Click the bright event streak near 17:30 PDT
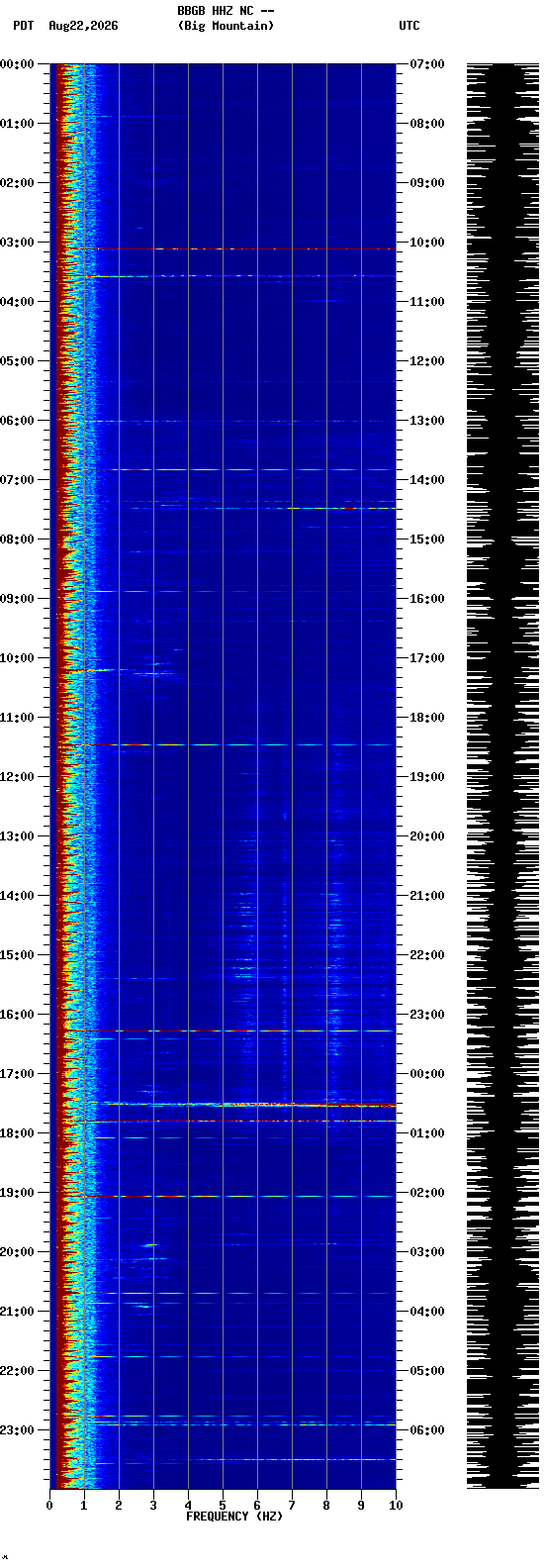Screen dimensions: 546x1568 pyautogui.click(x=247, y=1104)
